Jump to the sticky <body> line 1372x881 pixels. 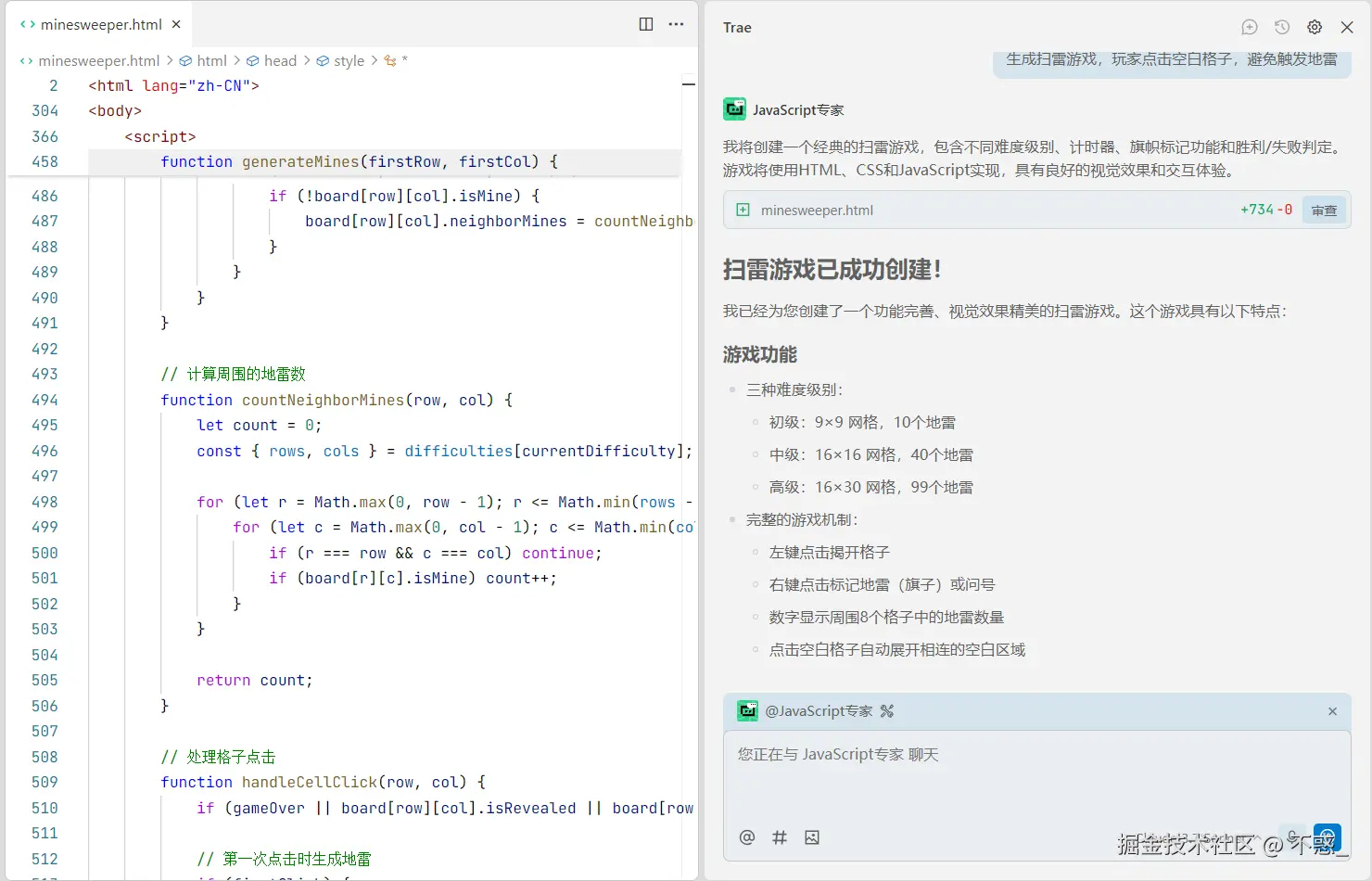coord(115,110)
